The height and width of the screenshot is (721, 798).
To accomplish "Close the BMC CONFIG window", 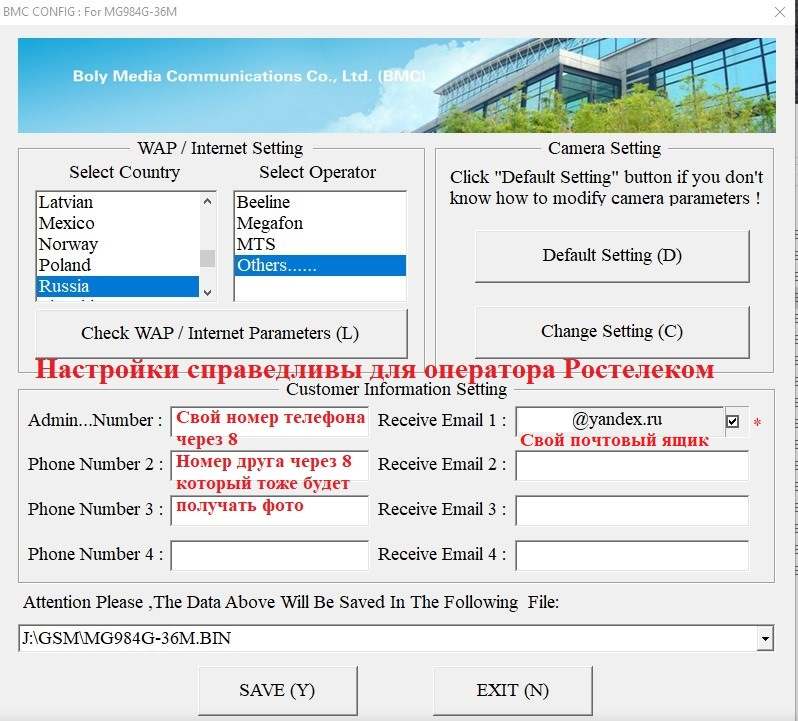I will coord(780,12).
